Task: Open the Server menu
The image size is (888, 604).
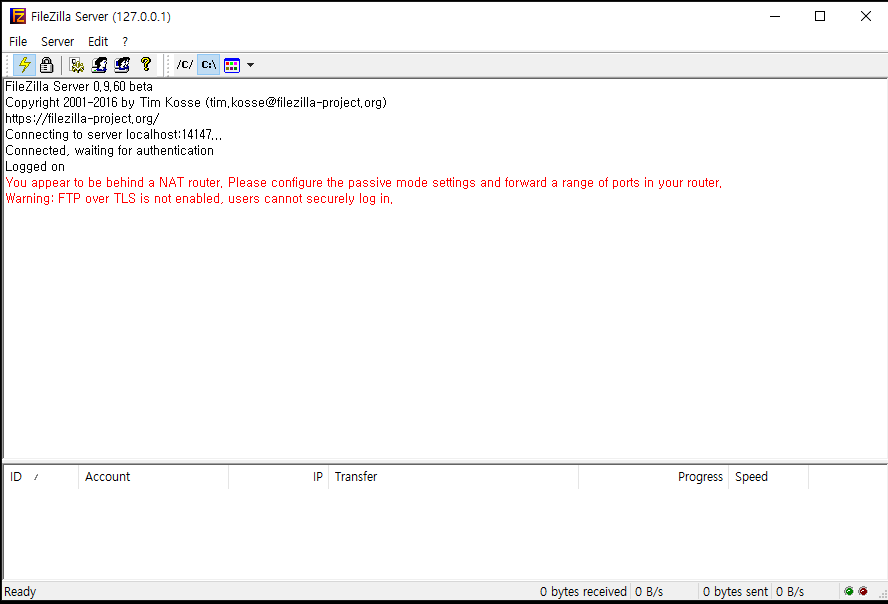Action: click(x=57, y=42)
